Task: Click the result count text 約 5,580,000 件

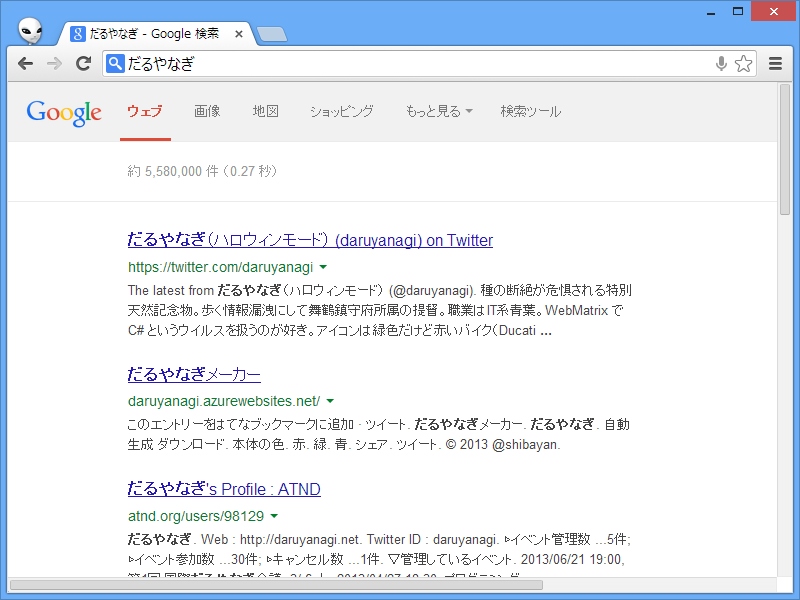Action: point(173,171)
